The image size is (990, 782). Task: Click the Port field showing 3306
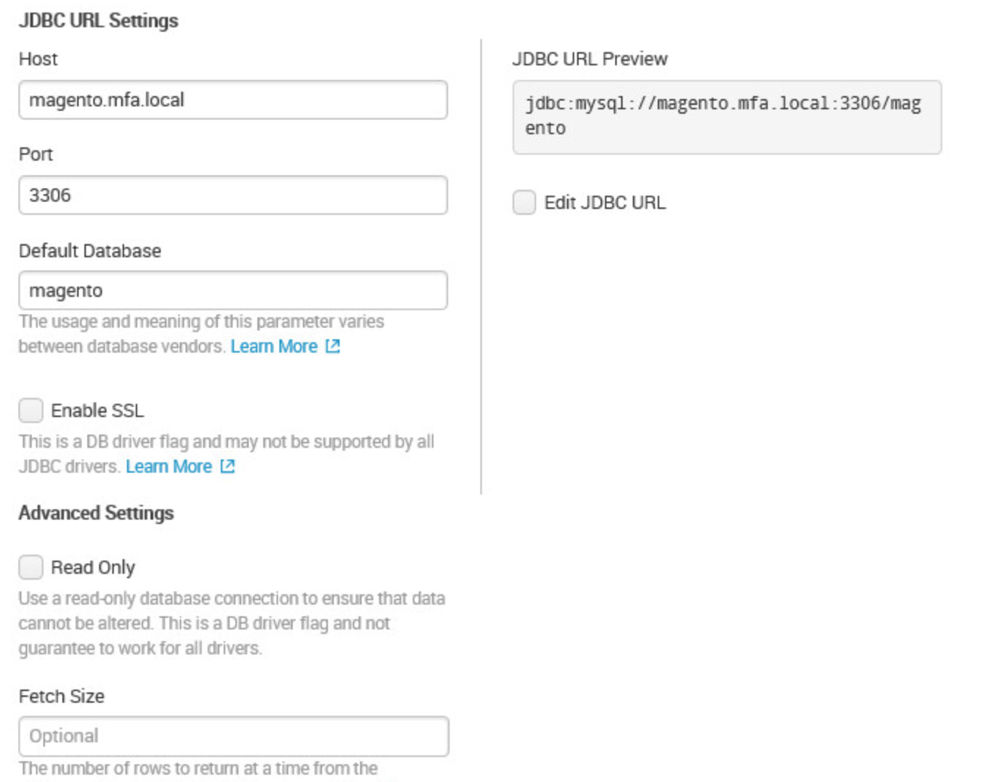click(233, 195)
